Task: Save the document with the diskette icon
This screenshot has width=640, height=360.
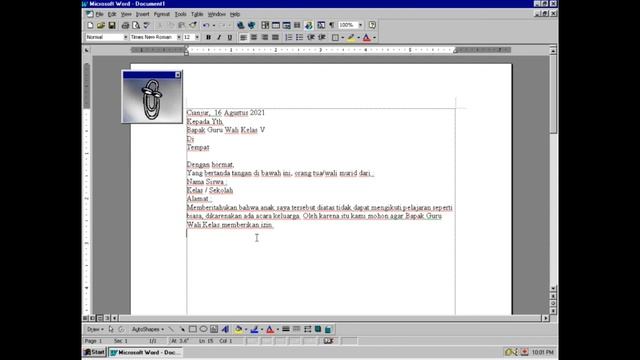Action: pos(111,25)
